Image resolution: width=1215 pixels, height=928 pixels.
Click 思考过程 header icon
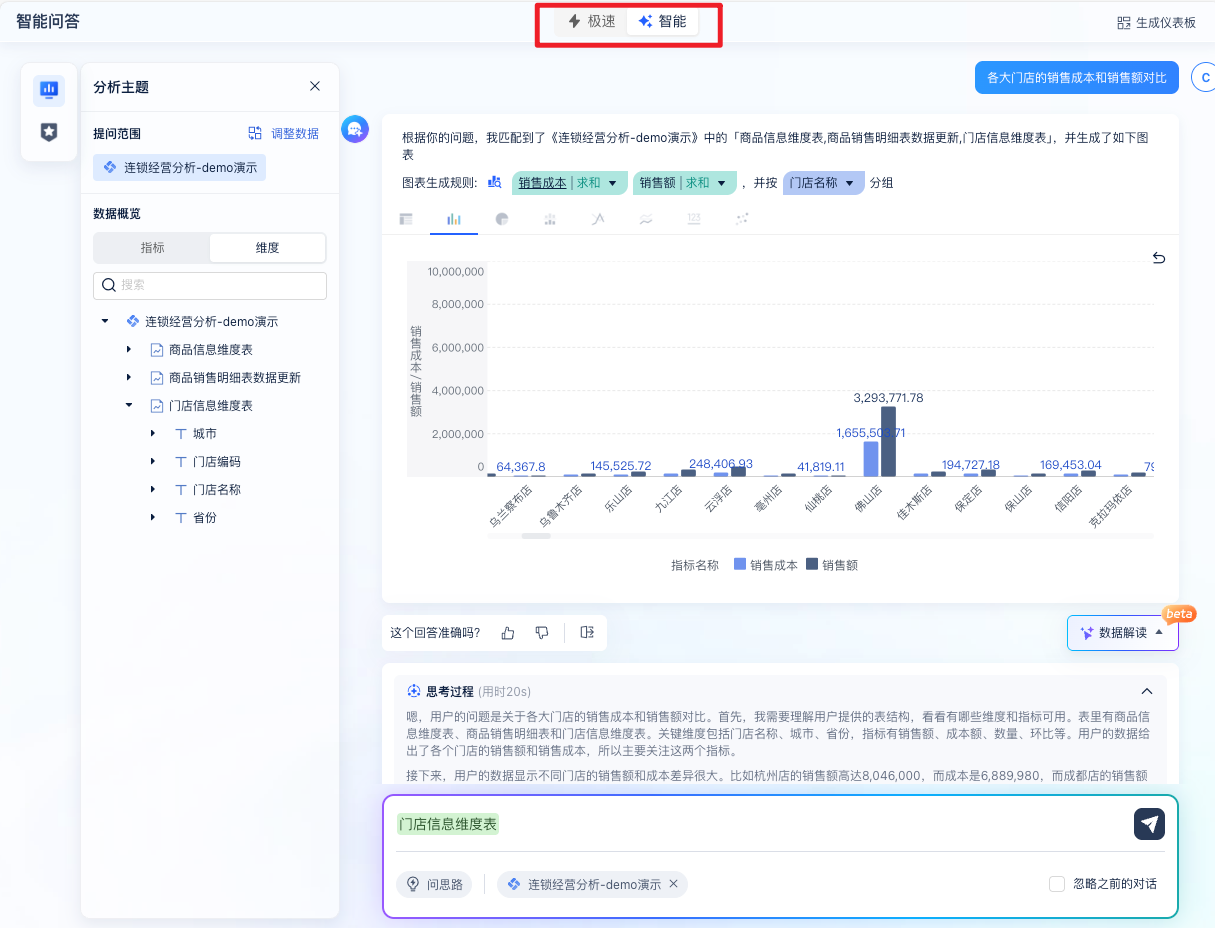coord(414,691)
